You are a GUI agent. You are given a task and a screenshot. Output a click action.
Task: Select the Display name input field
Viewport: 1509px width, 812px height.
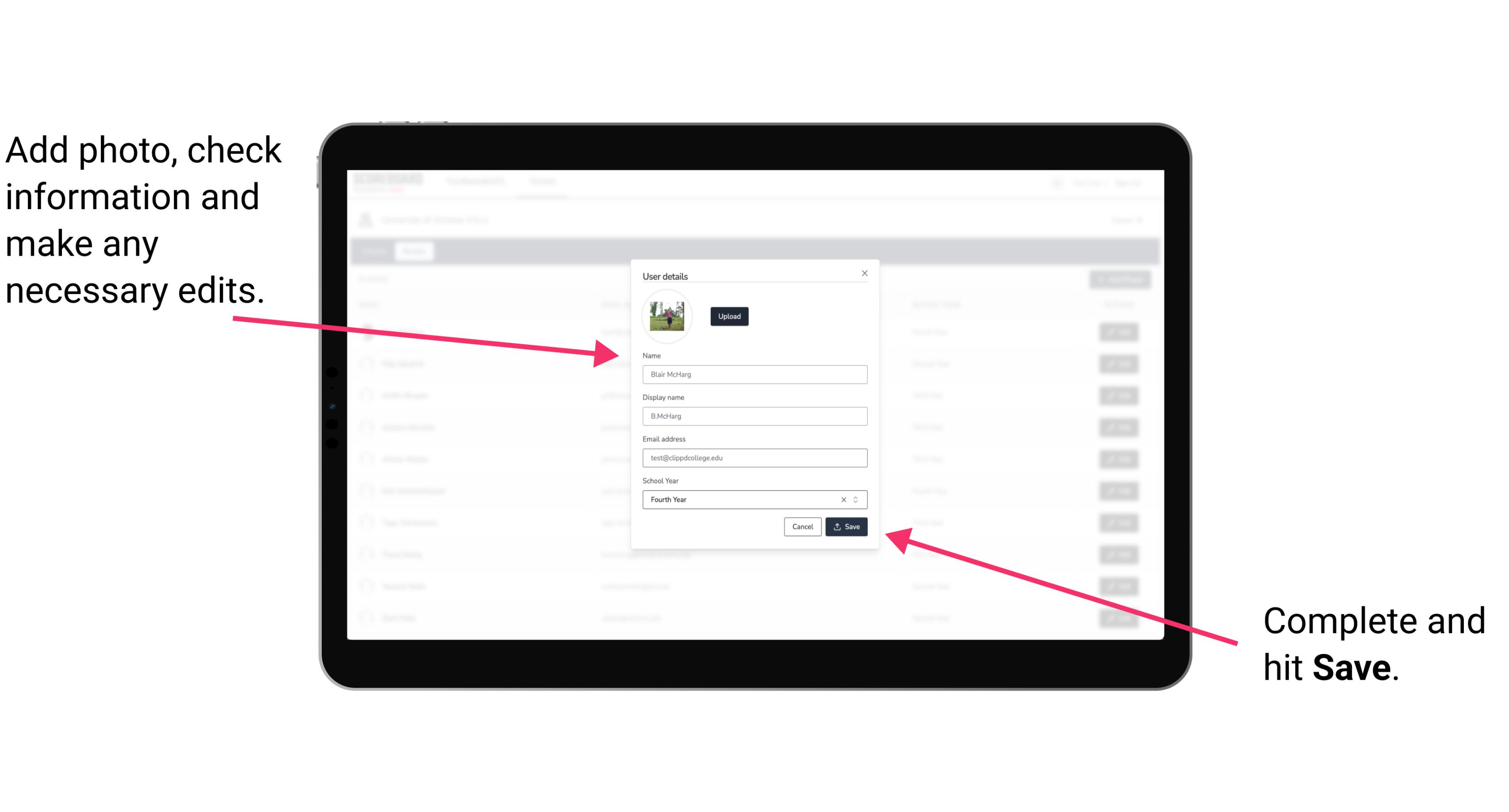tap(753, 416)
